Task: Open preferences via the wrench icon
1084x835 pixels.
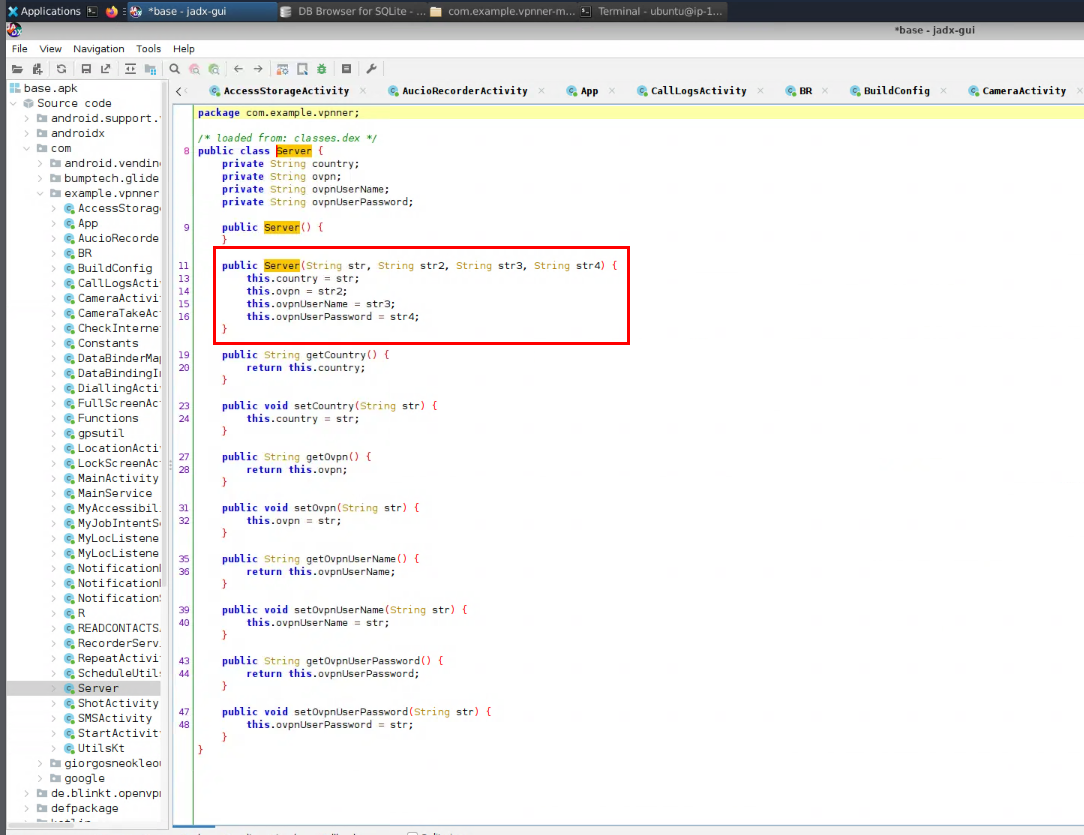Action: (x=372, y=69)
